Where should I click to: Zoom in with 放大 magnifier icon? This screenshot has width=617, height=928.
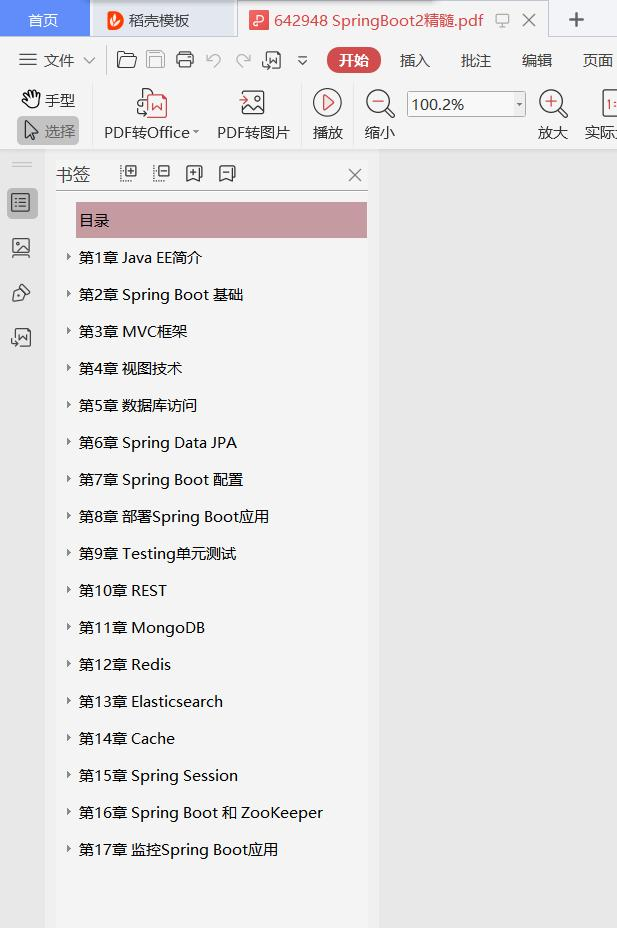click(x=553, y=114)
